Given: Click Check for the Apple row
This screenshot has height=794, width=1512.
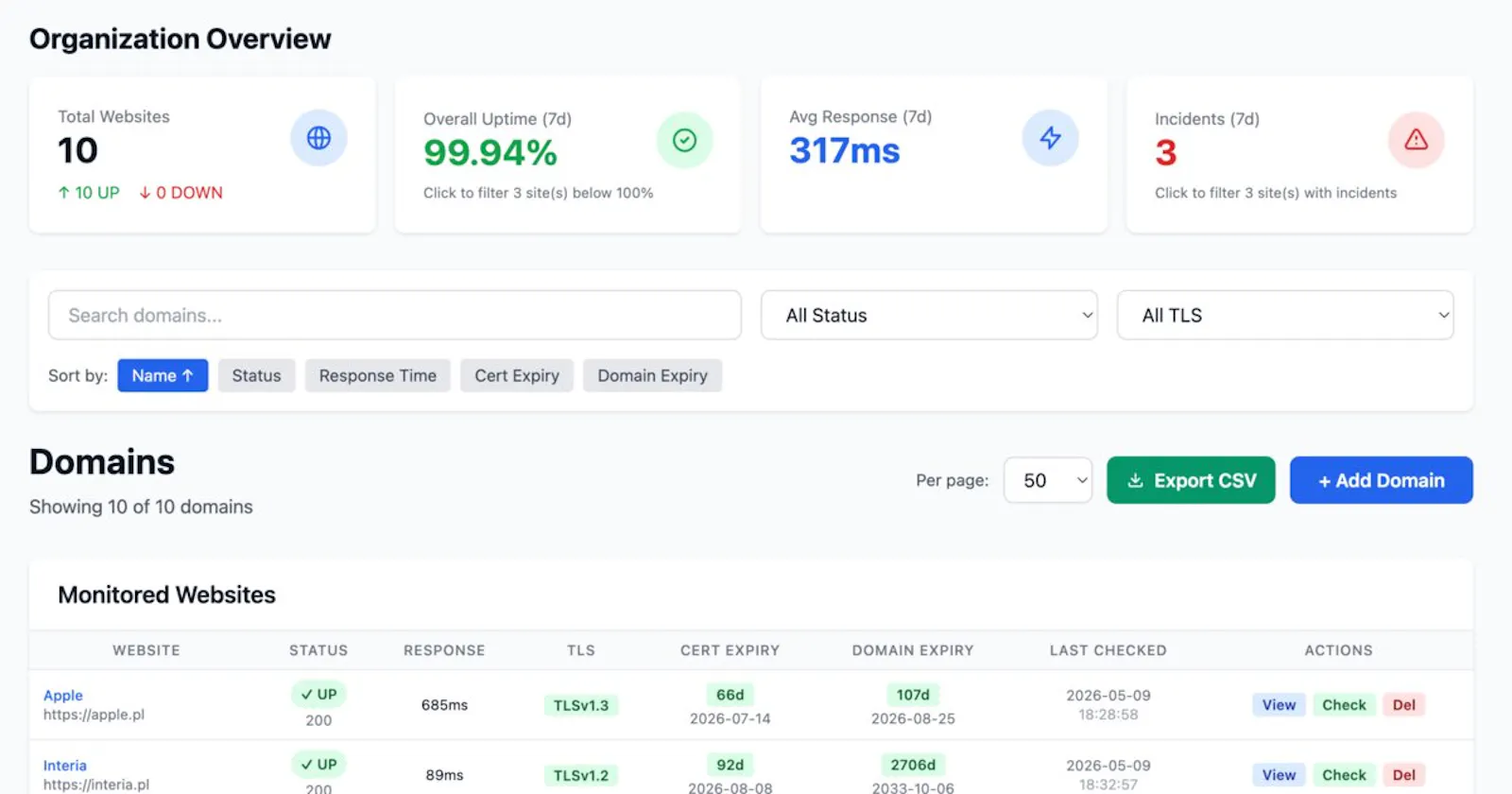Looking at the screenshot, I should (1344, 704).
